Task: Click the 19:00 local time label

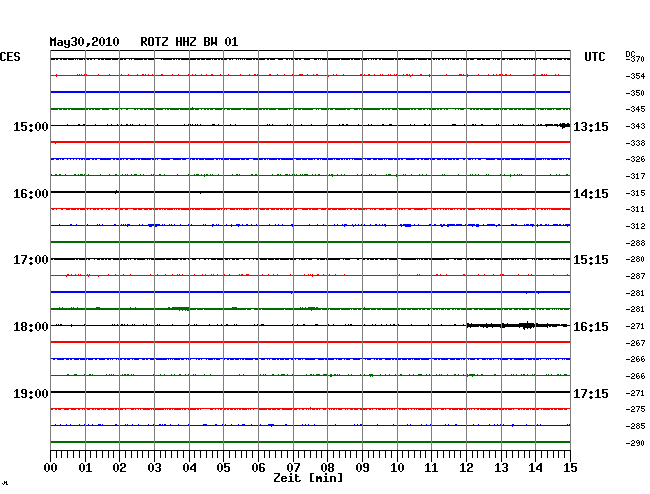Action: click(x=31, y=393)
